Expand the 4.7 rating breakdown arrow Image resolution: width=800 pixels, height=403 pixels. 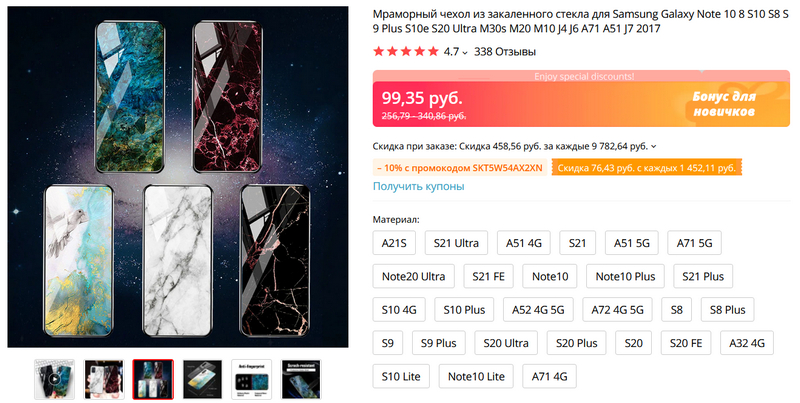[x=465, y=52]
